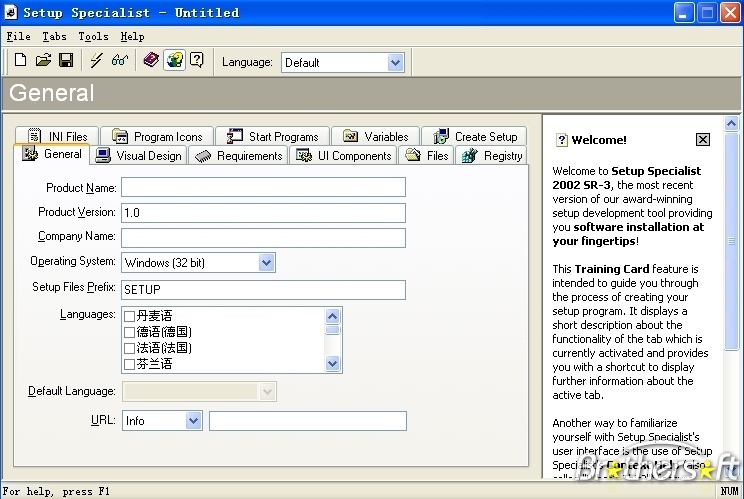
Task: Open the Help menu
Action: 132,37
